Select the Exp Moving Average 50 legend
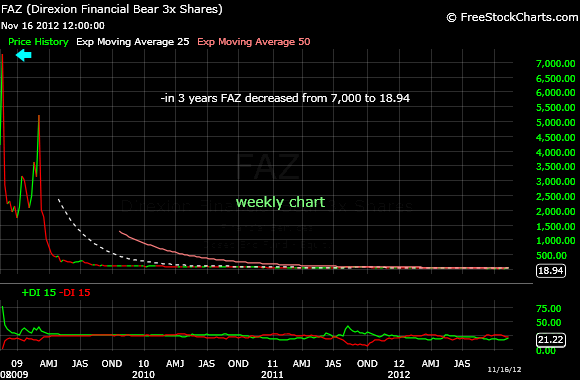This screenshot has width=580, height=380. 254,42
